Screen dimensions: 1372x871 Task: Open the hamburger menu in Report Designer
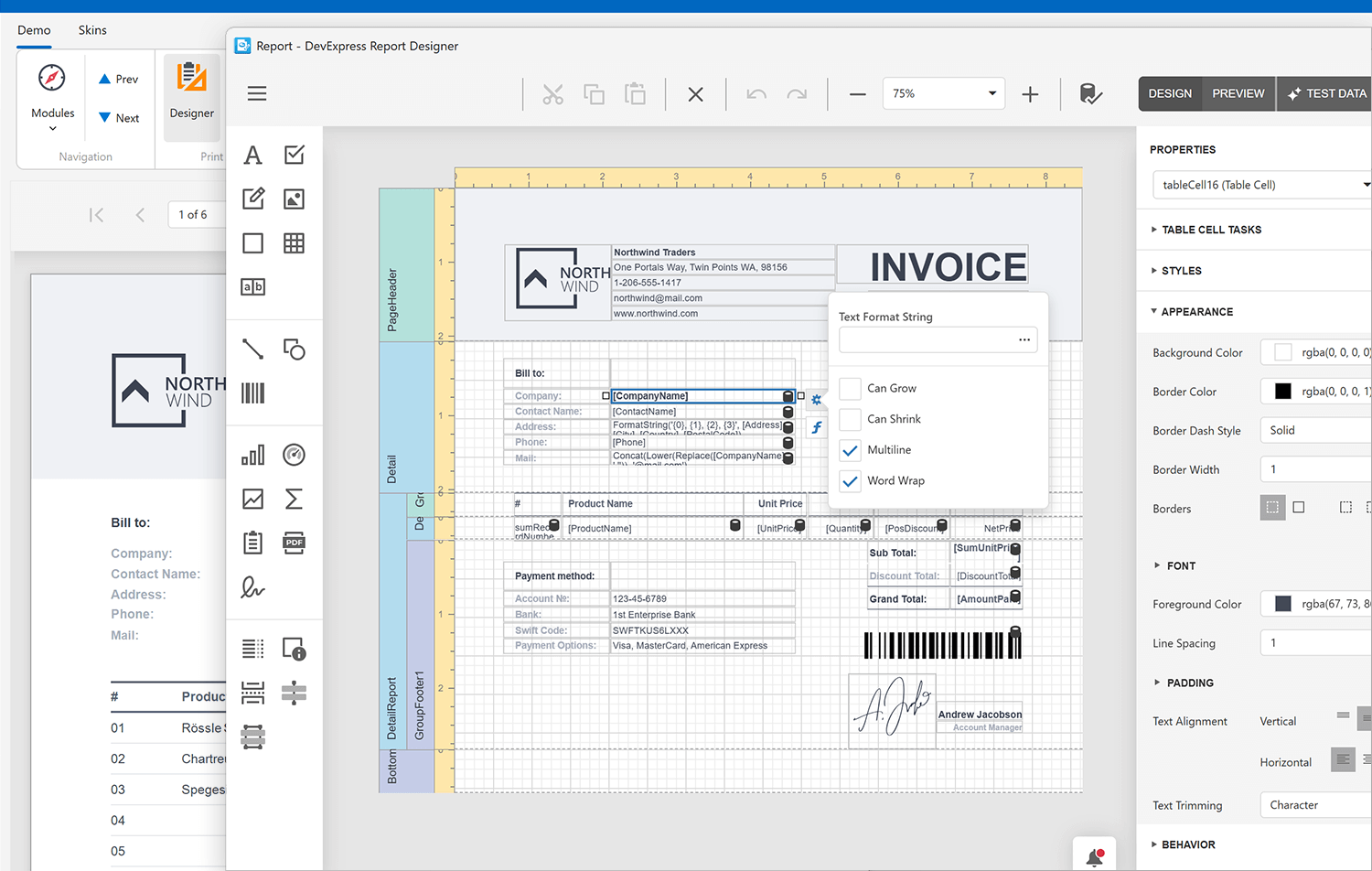[x=257, y=93]
